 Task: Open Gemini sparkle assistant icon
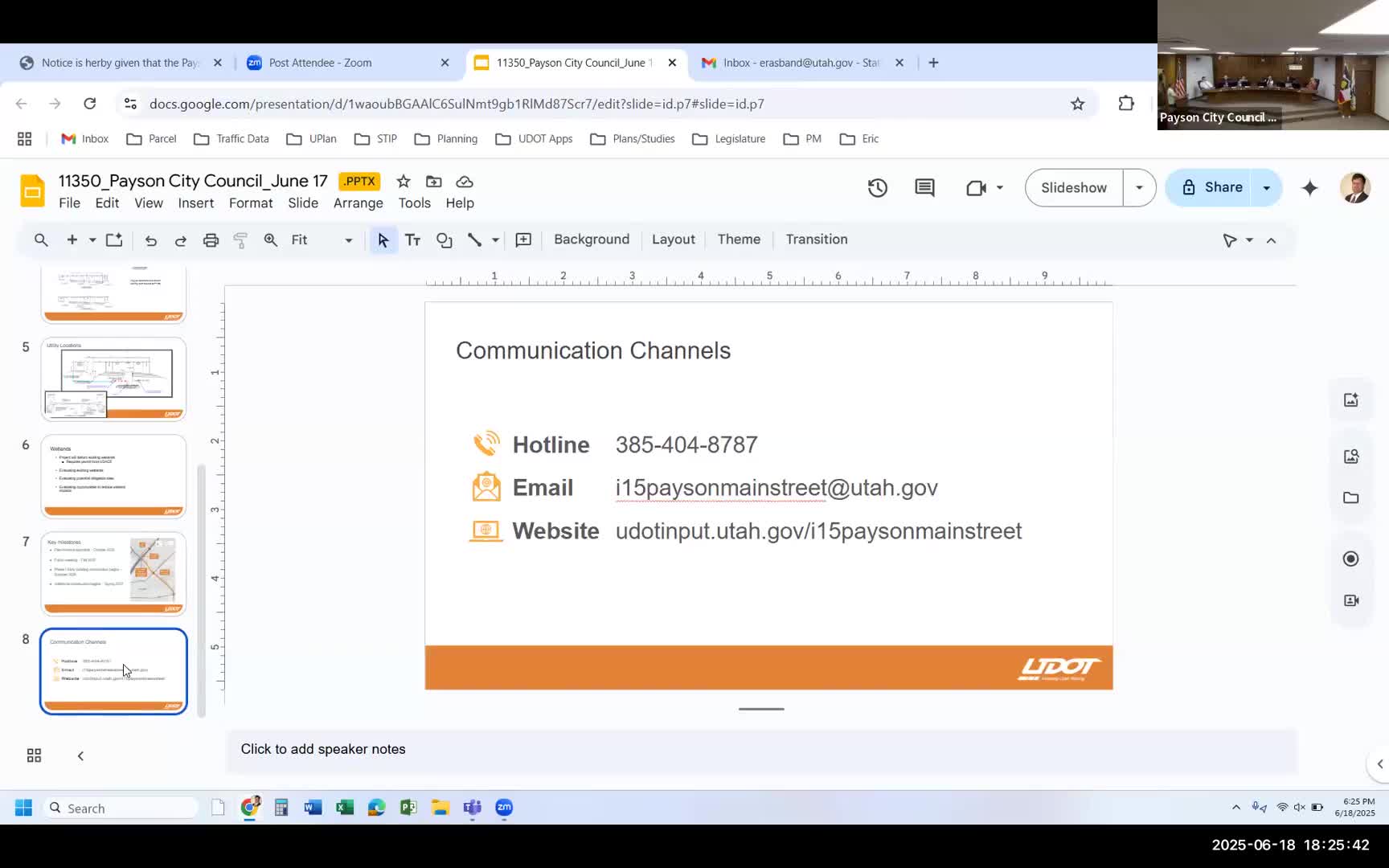click(1310, 188)
